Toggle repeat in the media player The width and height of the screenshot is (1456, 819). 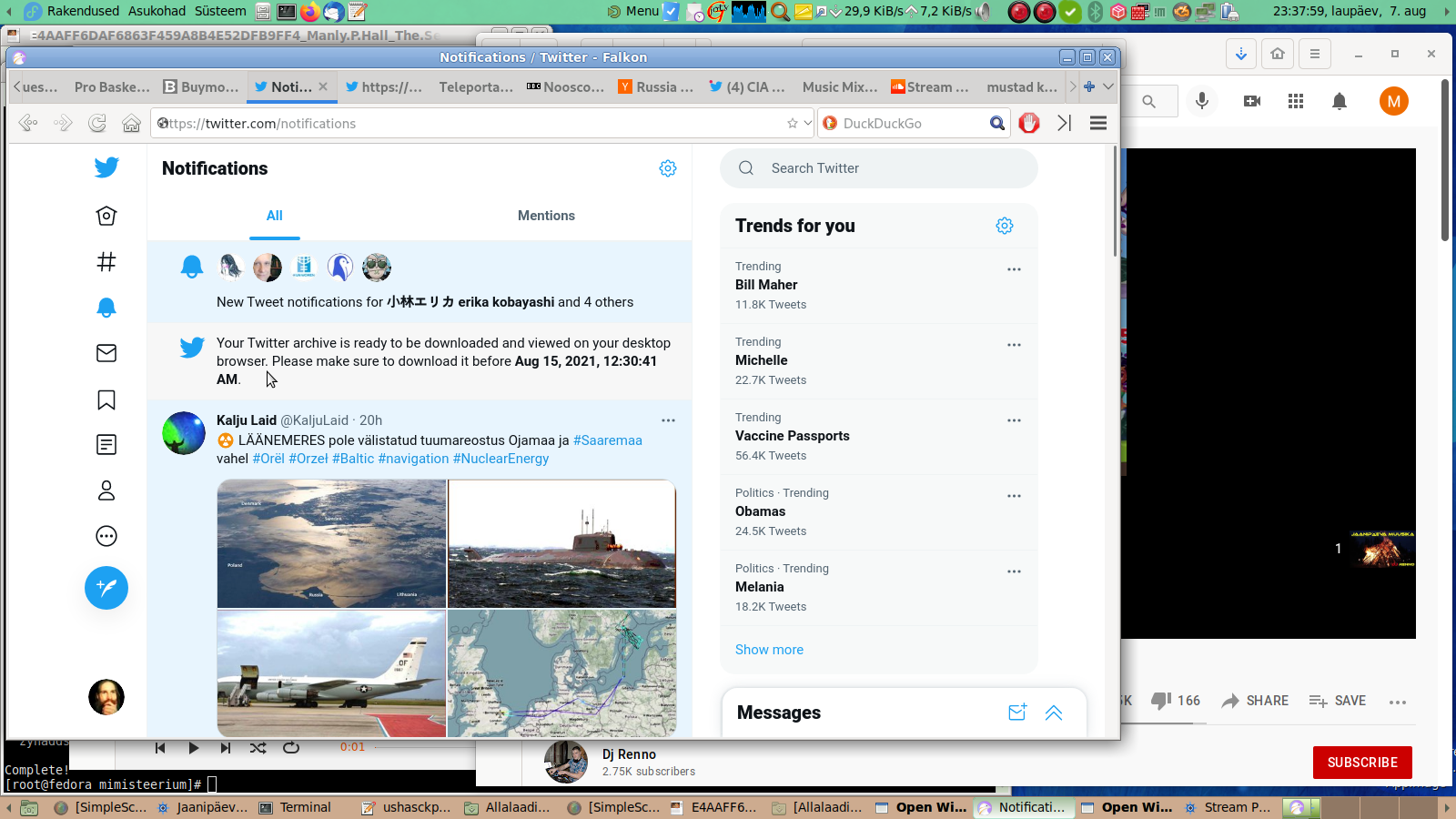[291, 748]
